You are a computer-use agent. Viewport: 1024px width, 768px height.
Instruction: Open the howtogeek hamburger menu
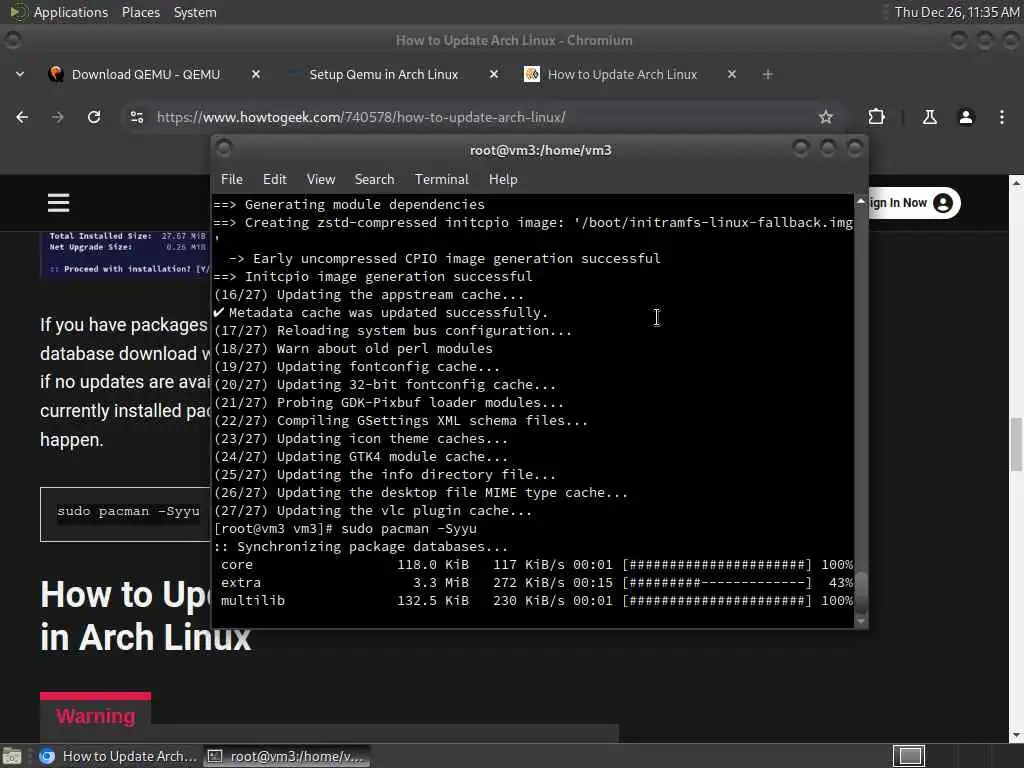(x=58, y=203)
